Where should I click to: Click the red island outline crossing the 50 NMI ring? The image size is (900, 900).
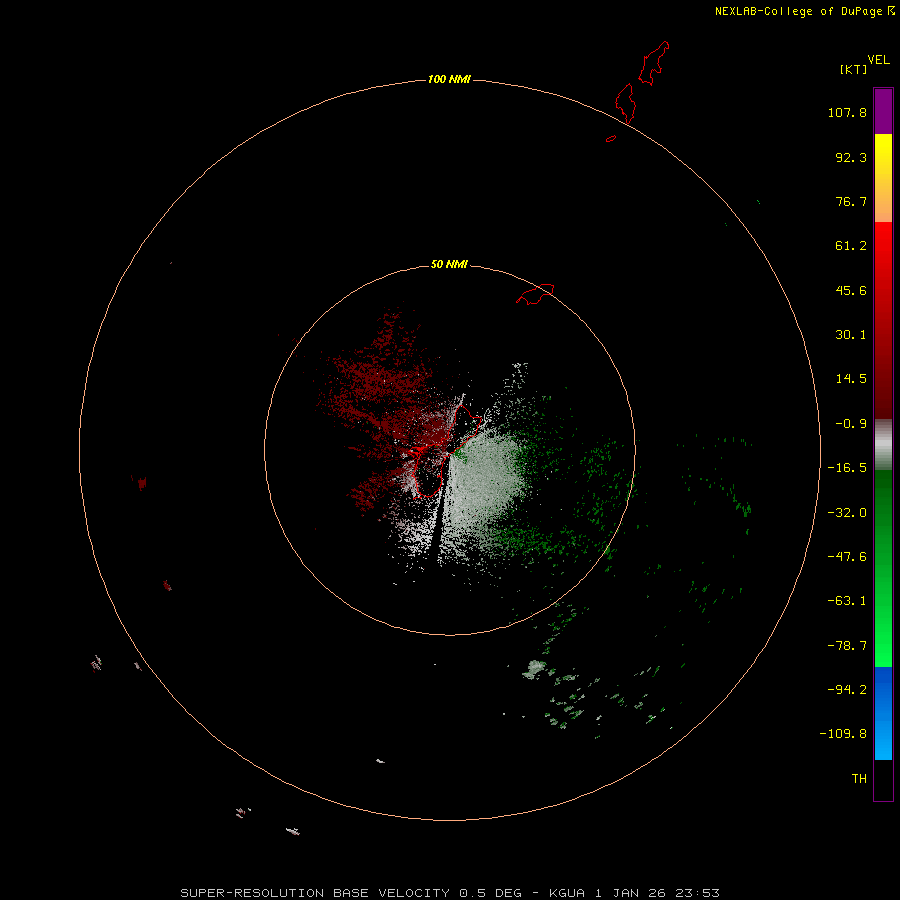(x=535, y=294)
